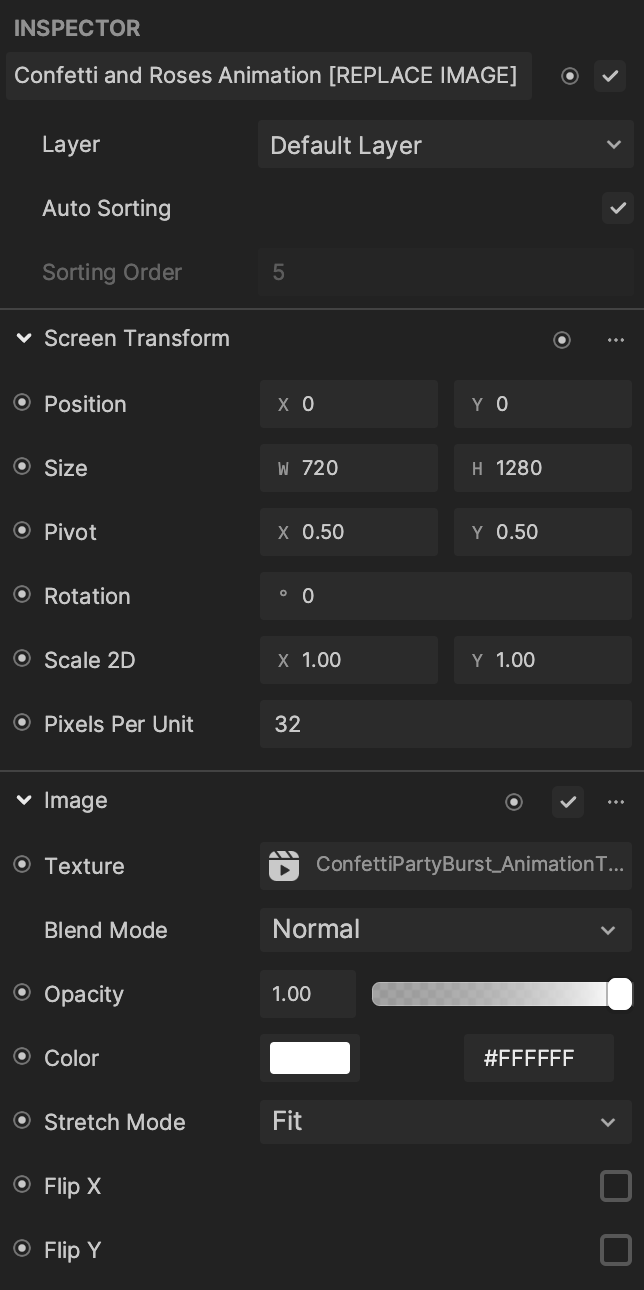The height and width of the screenshot is (1290, 644).
Task: Collapse the Image section
Action: pyautogui.click(x=24, y=801)
